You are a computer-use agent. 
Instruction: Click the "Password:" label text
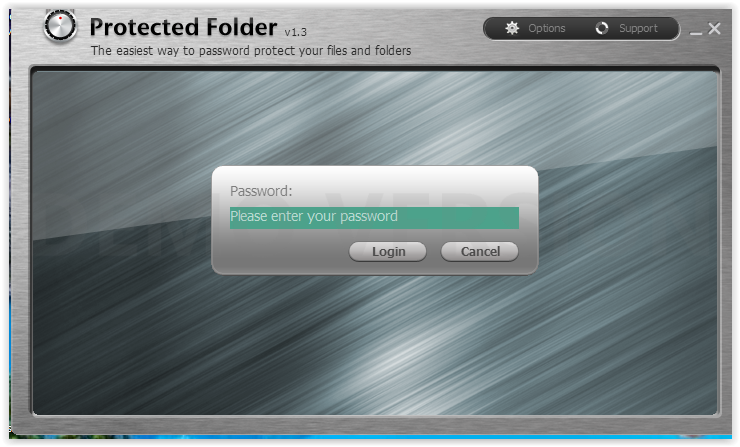coord(261,191)
